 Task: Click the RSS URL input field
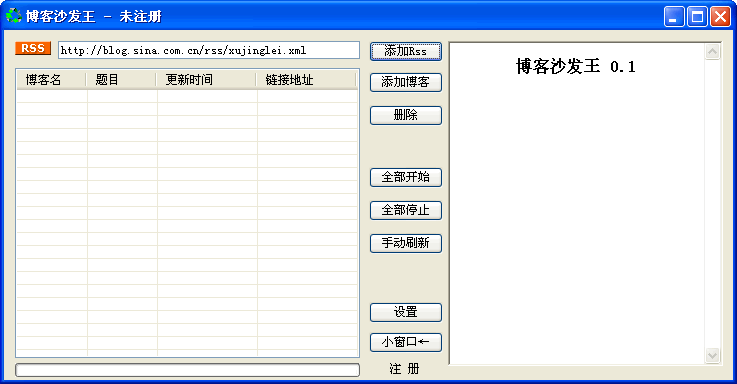(209, 50)
